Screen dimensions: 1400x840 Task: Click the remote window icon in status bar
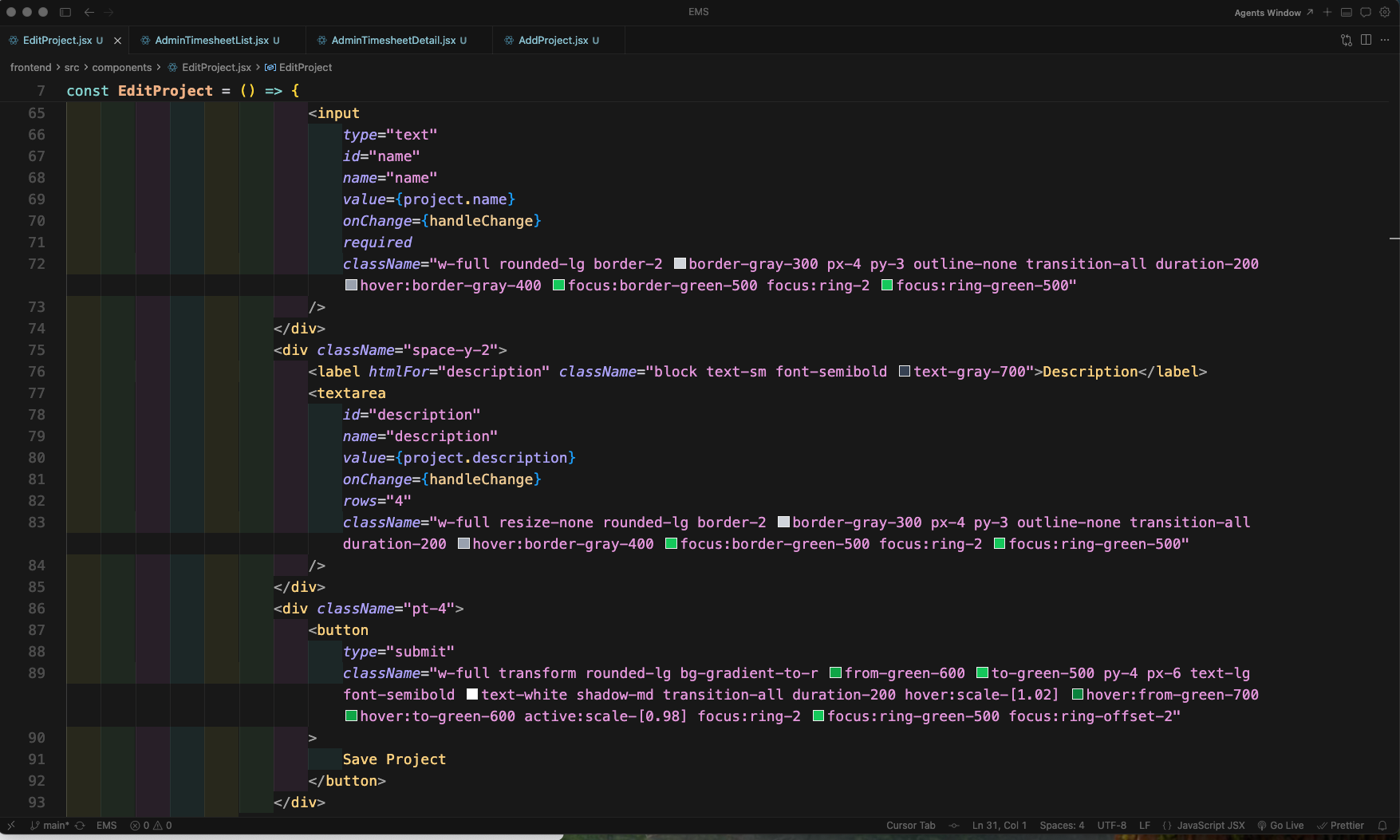11,826
